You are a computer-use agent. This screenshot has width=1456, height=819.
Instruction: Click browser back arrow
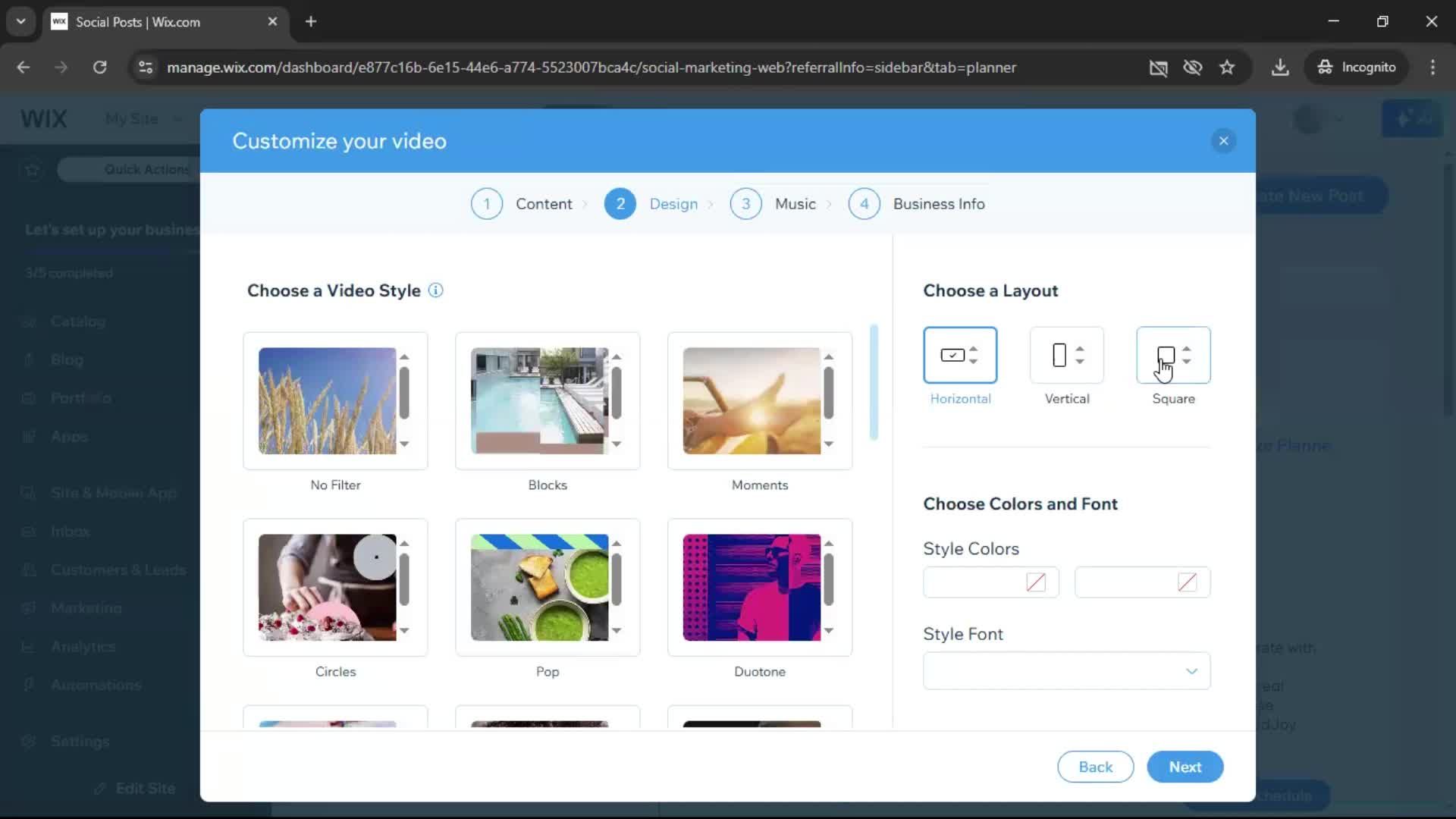click(x=24, y=67)
